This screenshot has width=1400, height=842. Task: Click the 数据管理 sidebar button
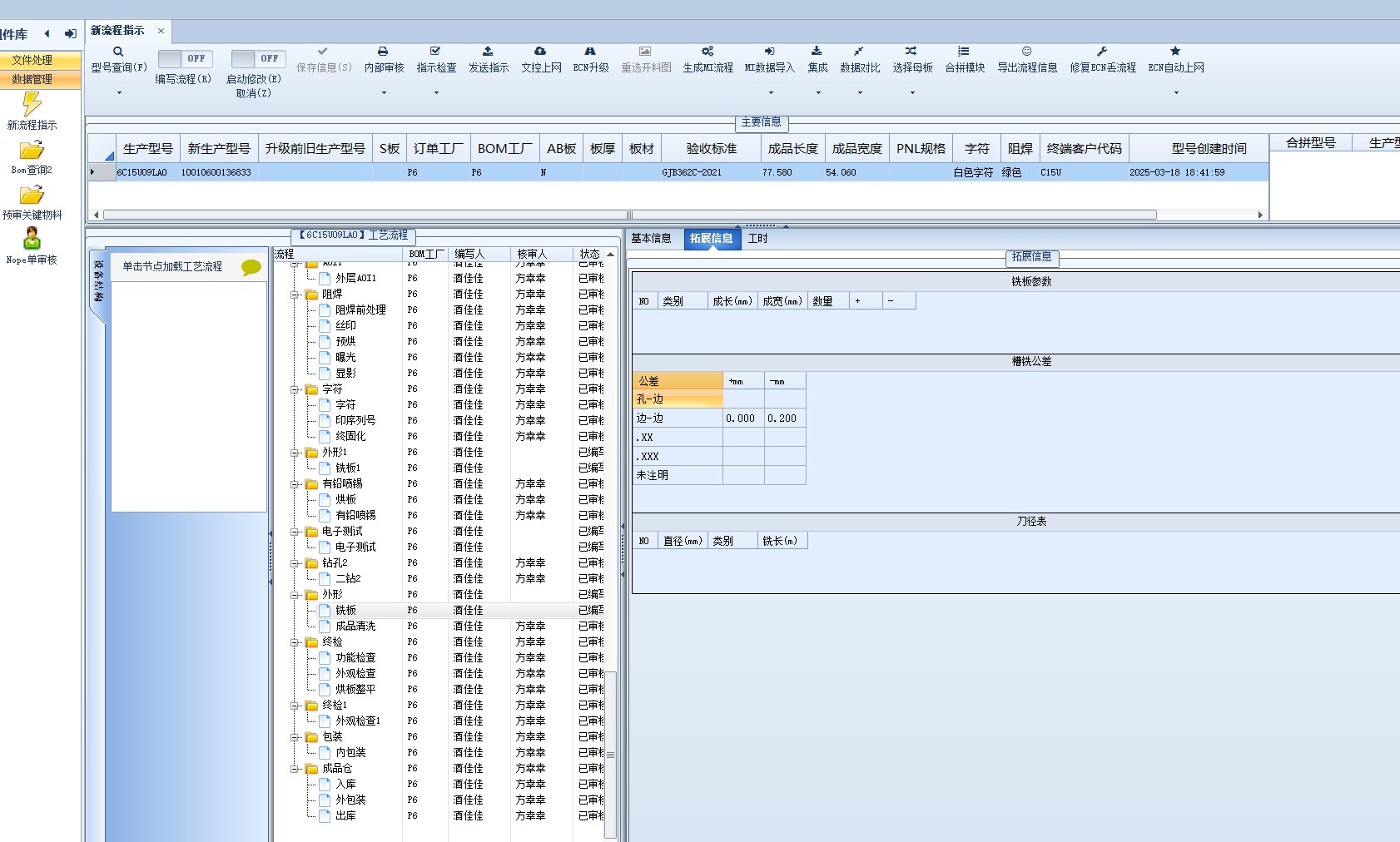32,79
